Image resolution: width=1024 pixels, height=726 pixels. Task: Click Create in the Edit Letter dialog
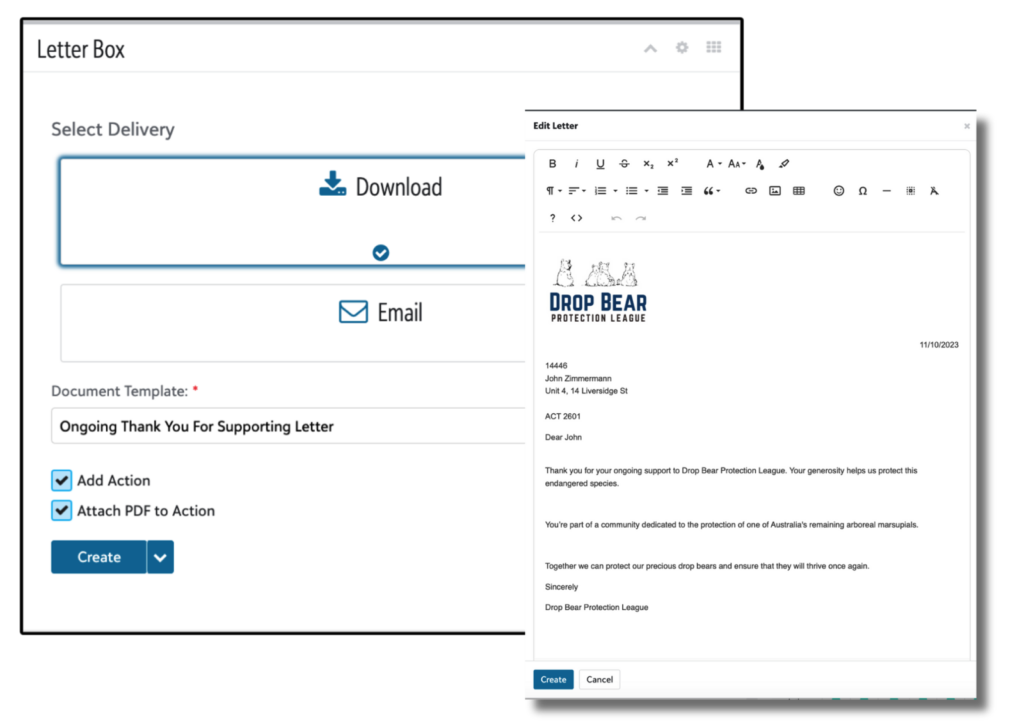pyautogui.click(x=553, y=680)
